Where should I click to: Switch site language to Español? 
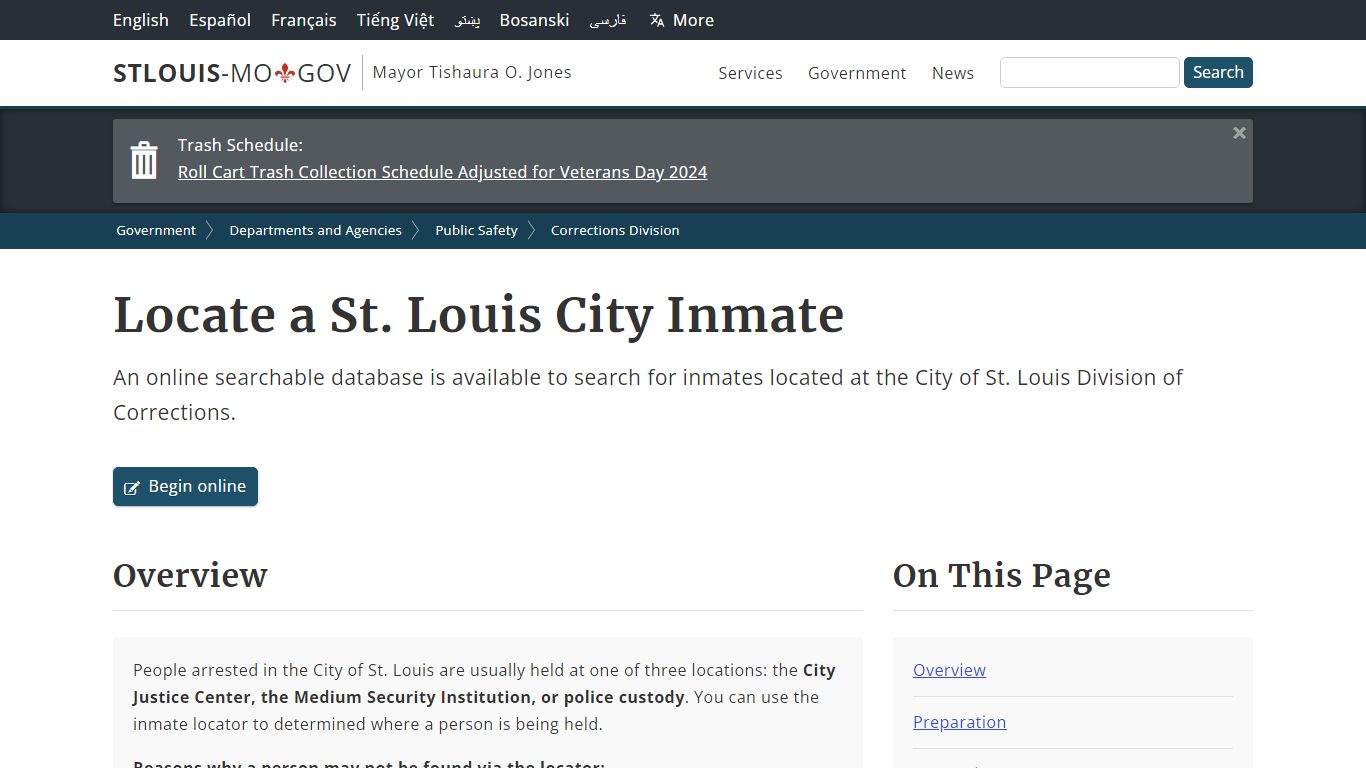click(220, 20)
